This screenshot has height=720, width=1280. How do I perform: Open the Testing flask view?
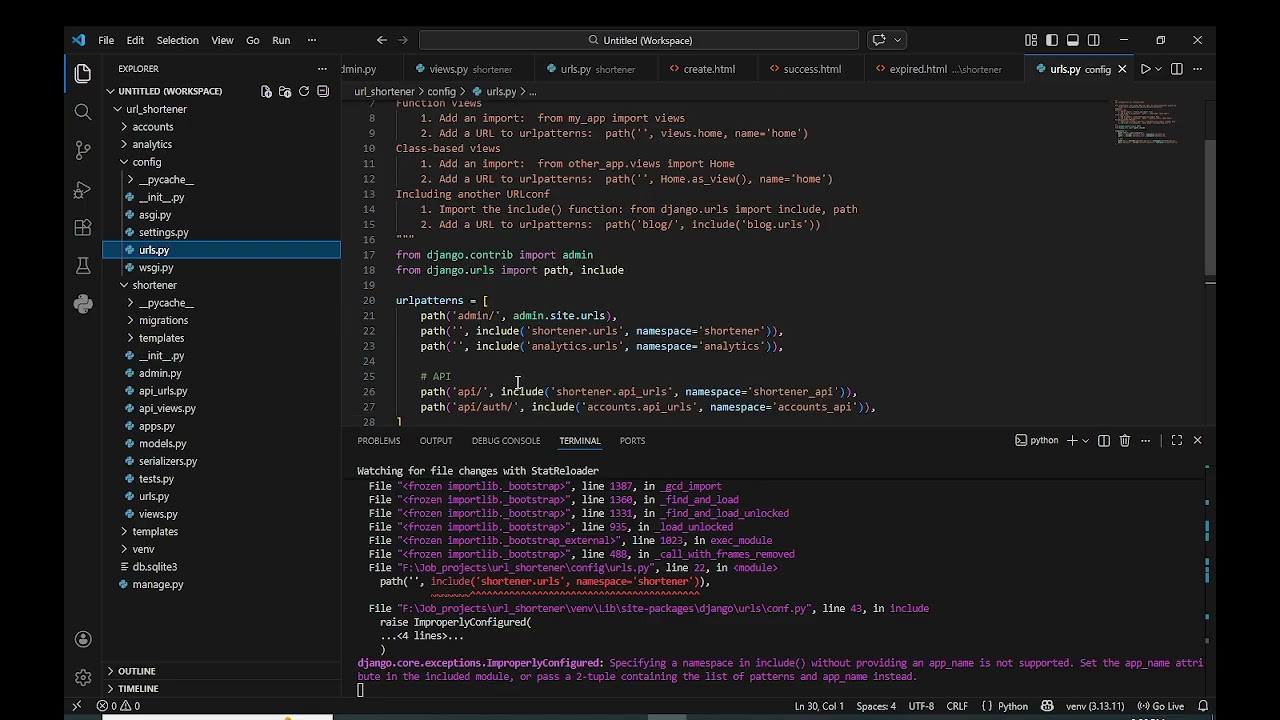pyautogui.click(x=83, y=266)
